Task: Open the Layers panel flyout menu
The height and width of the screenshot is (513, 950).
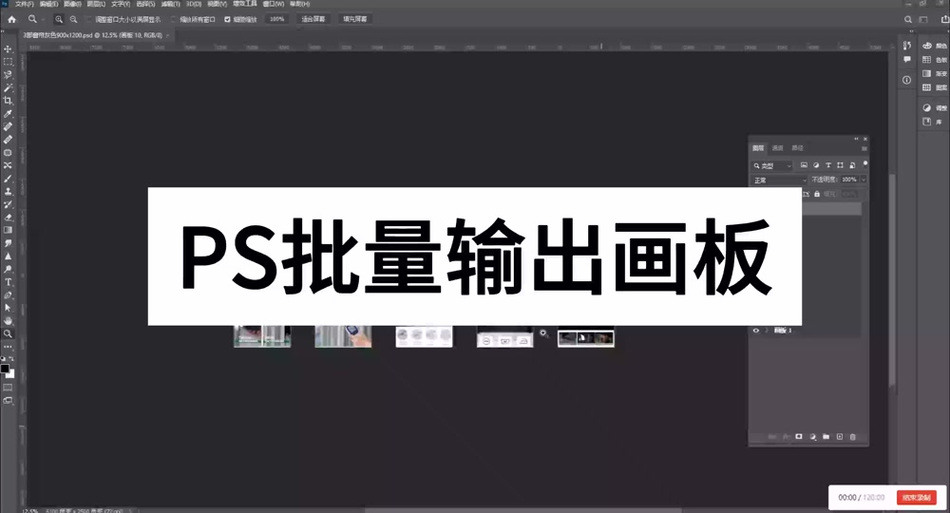Action: 864,148
